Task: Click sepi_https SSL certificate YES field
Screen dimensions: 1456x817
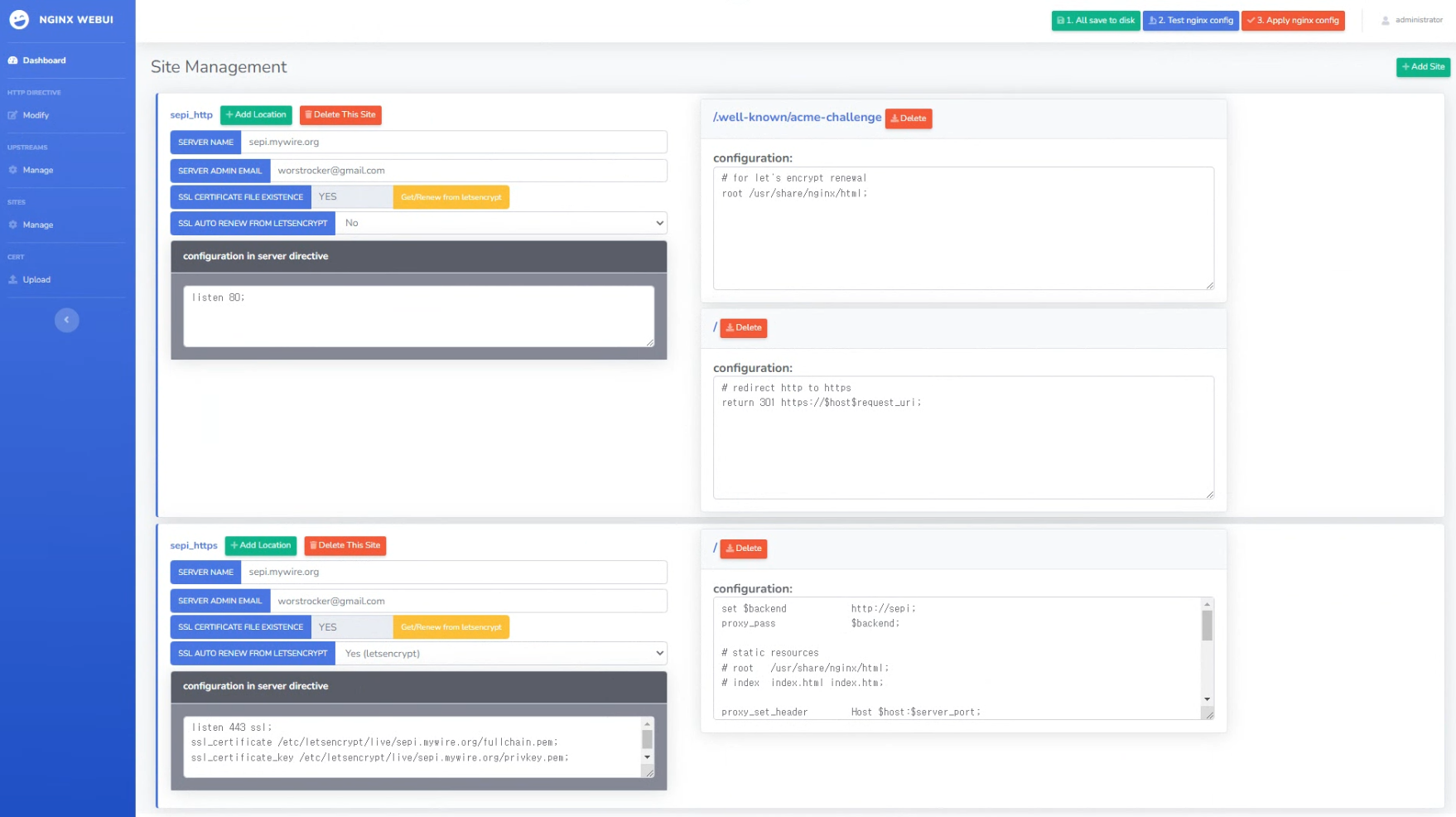Action: [352, 627]
